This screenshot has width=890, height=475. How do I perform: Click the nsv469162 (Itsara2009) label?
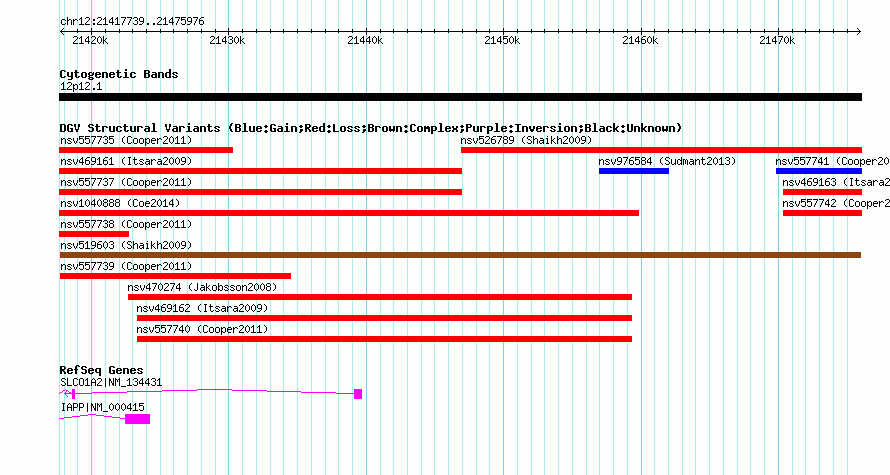(x=202, y=308)
